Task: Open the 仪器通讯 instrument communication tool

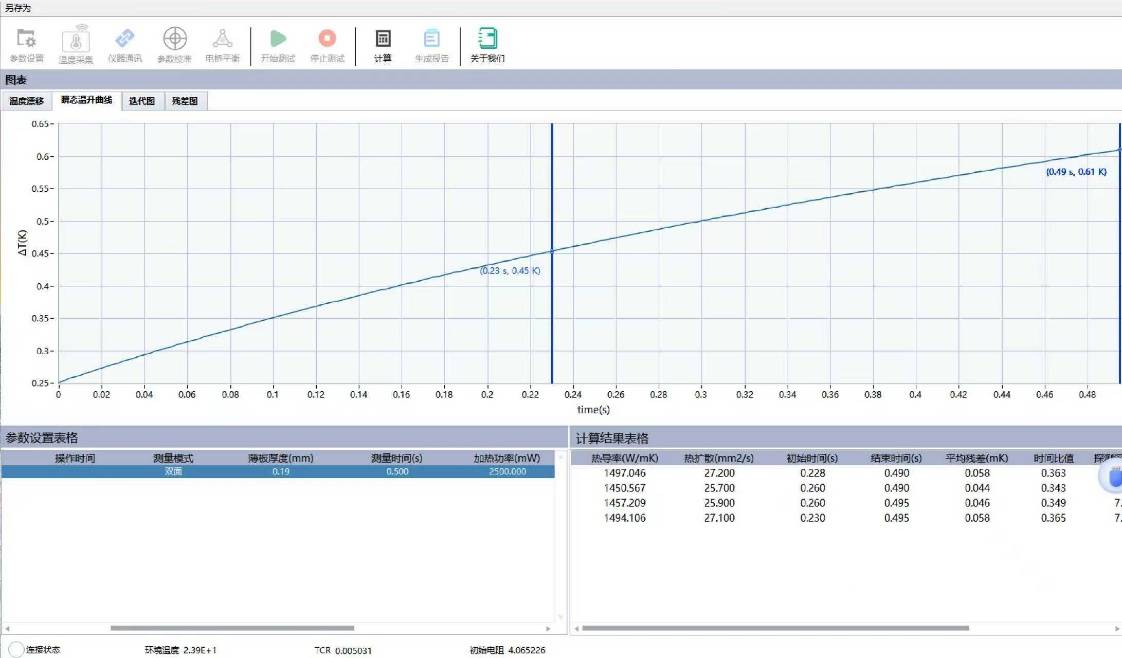Action: (x=125, y=45)
